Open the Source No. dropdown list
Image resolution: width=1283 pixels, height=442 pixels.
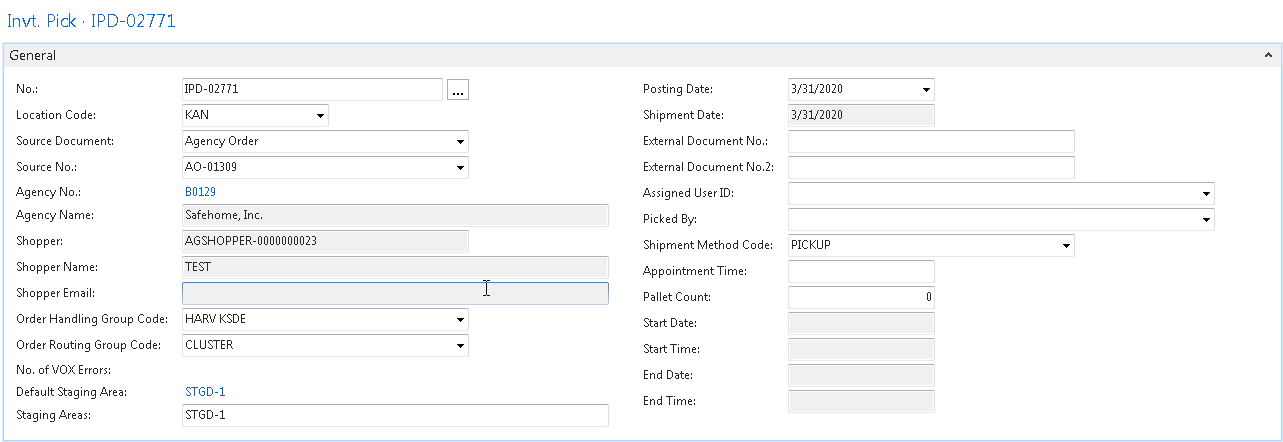click(460, 168)
